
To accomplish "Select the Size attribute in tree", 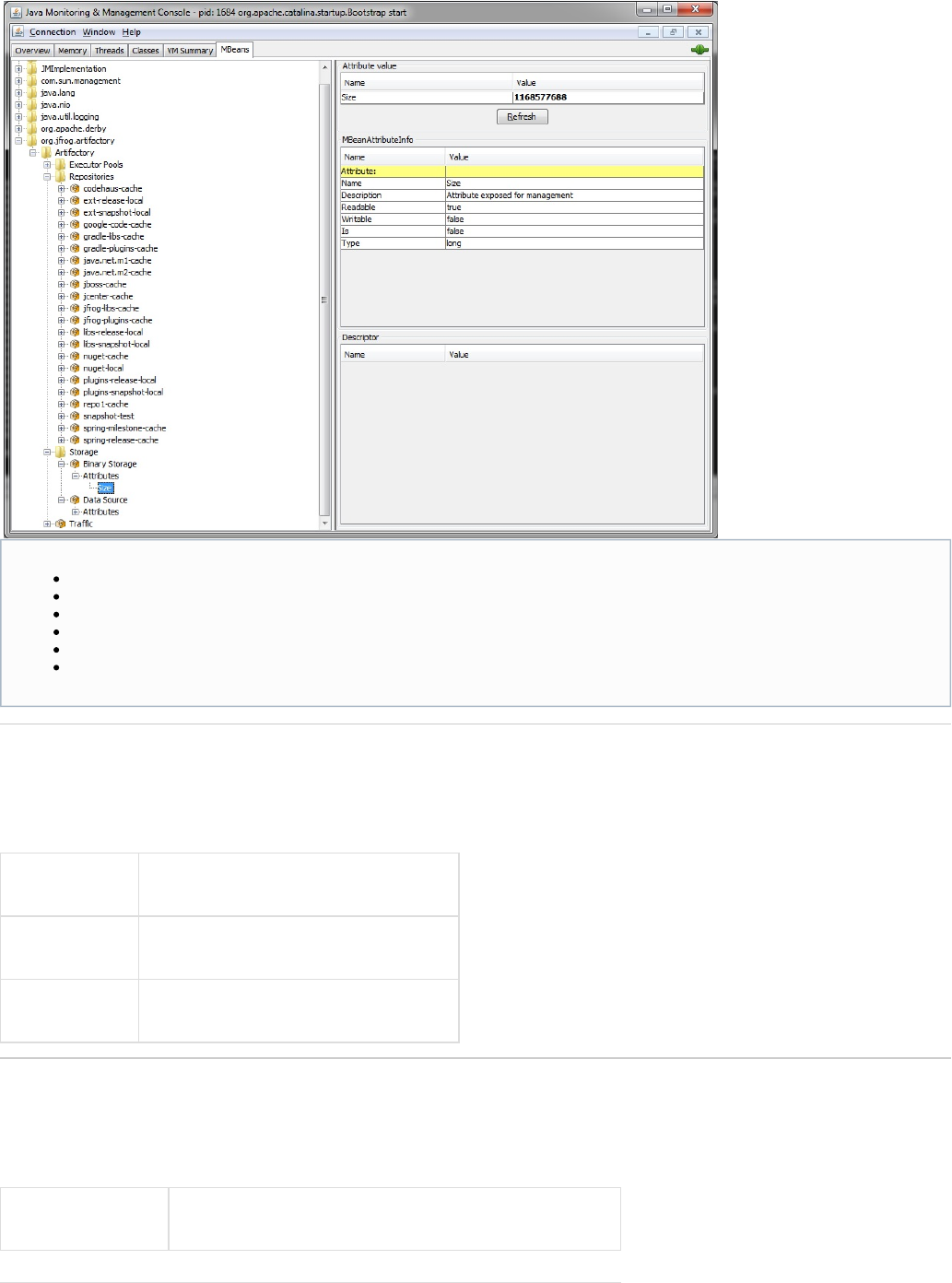I will 105,488.
